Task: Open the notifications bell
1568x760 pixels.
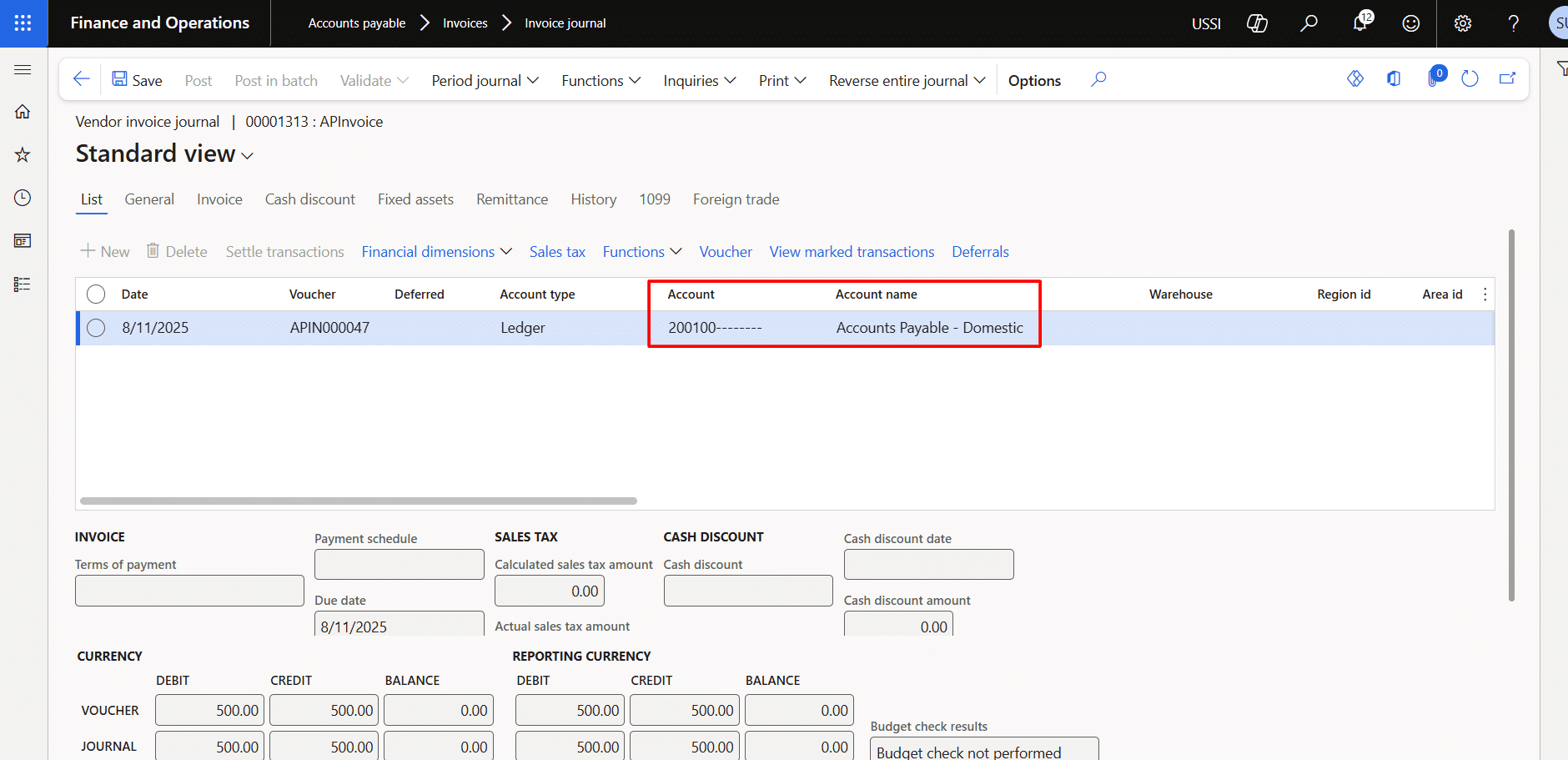Action: (x=1360, y=23)
